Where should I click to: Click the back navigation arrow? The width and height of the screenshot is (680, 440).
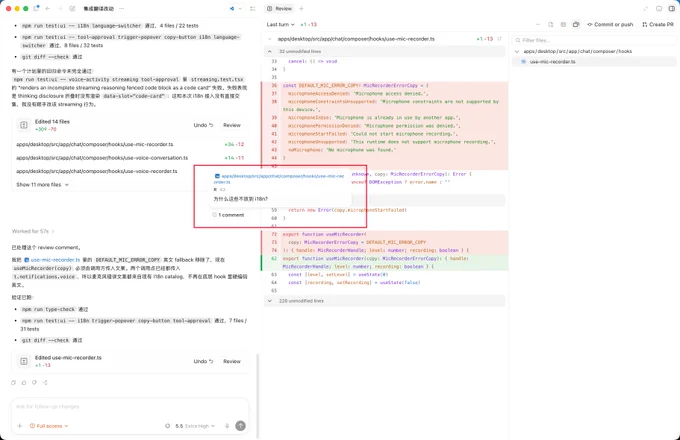48,8
